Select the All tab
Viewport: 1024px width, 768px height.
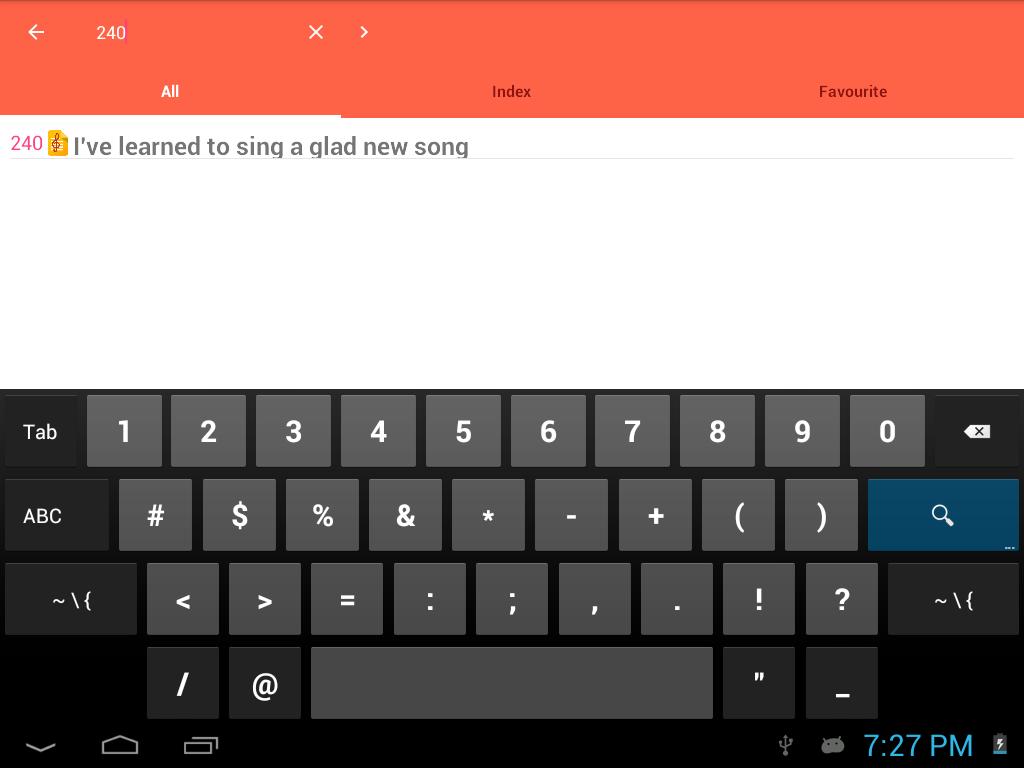170,91
